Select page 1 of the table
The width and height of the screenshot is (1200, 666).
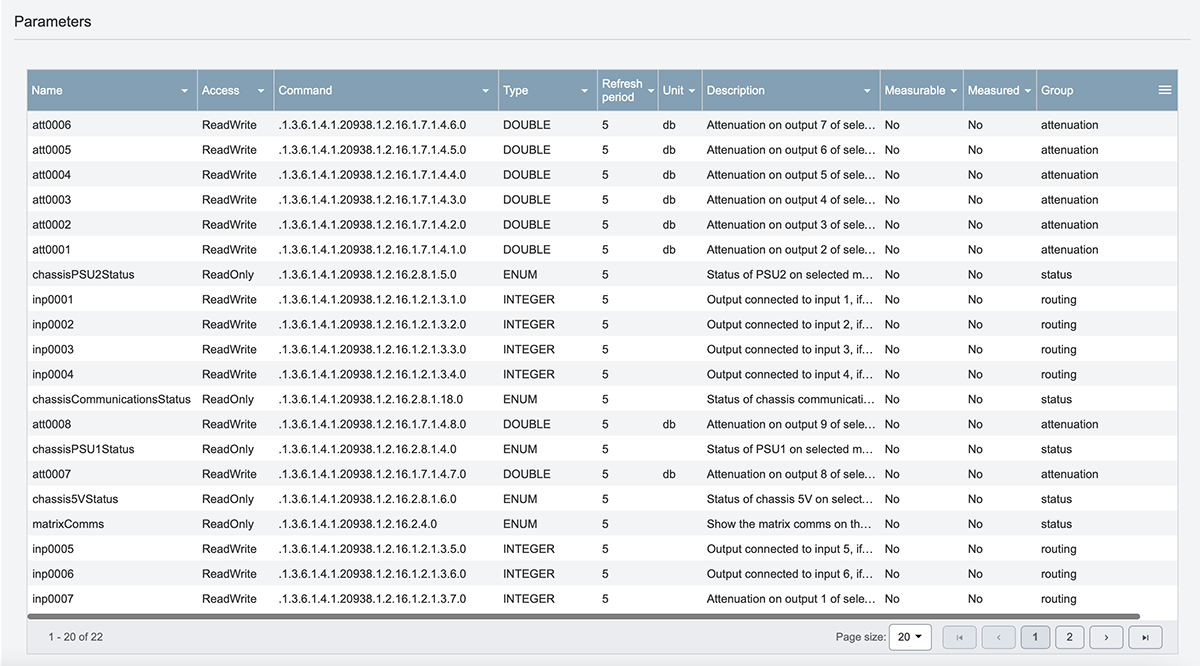[1035, 637]
